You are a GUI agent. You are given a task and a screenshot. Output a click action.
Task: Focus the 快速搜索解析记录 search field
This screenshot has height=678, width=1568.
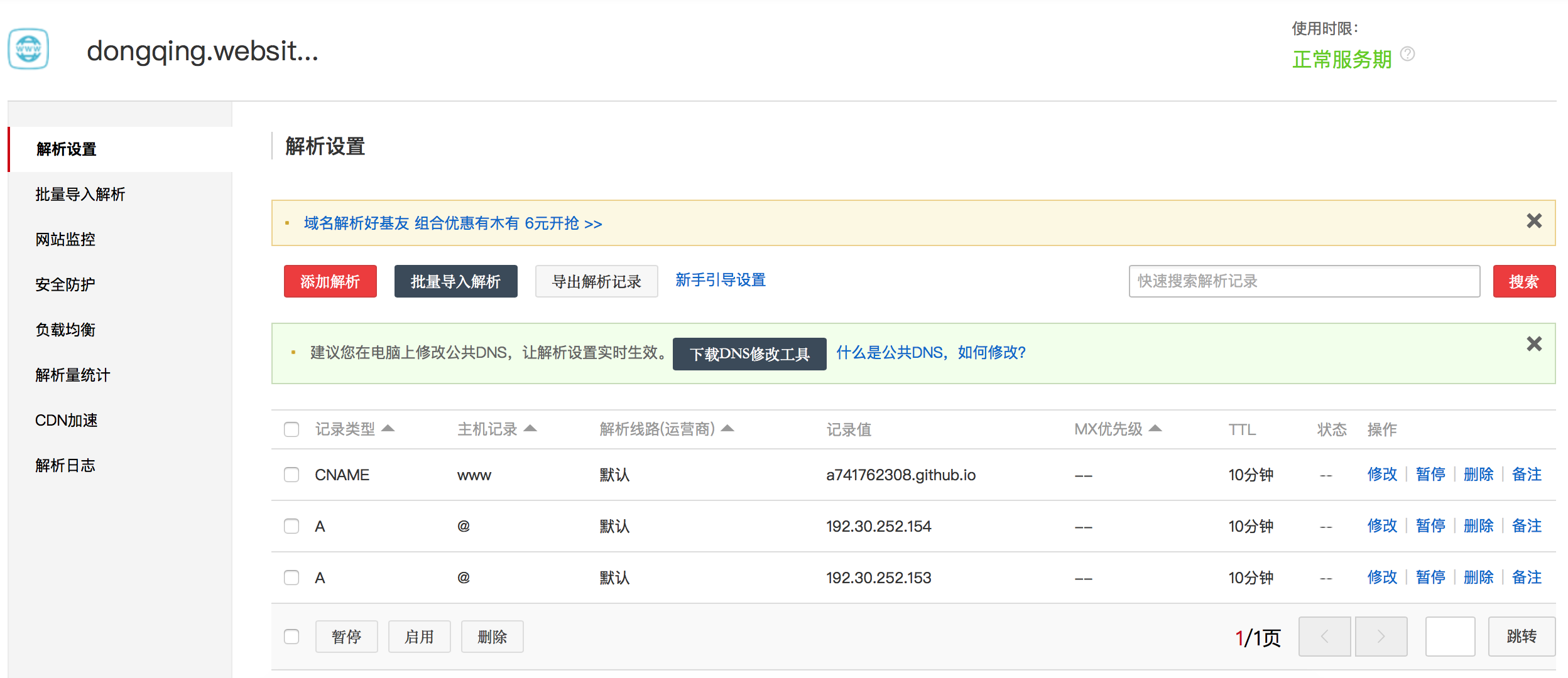click(1304, 281)
